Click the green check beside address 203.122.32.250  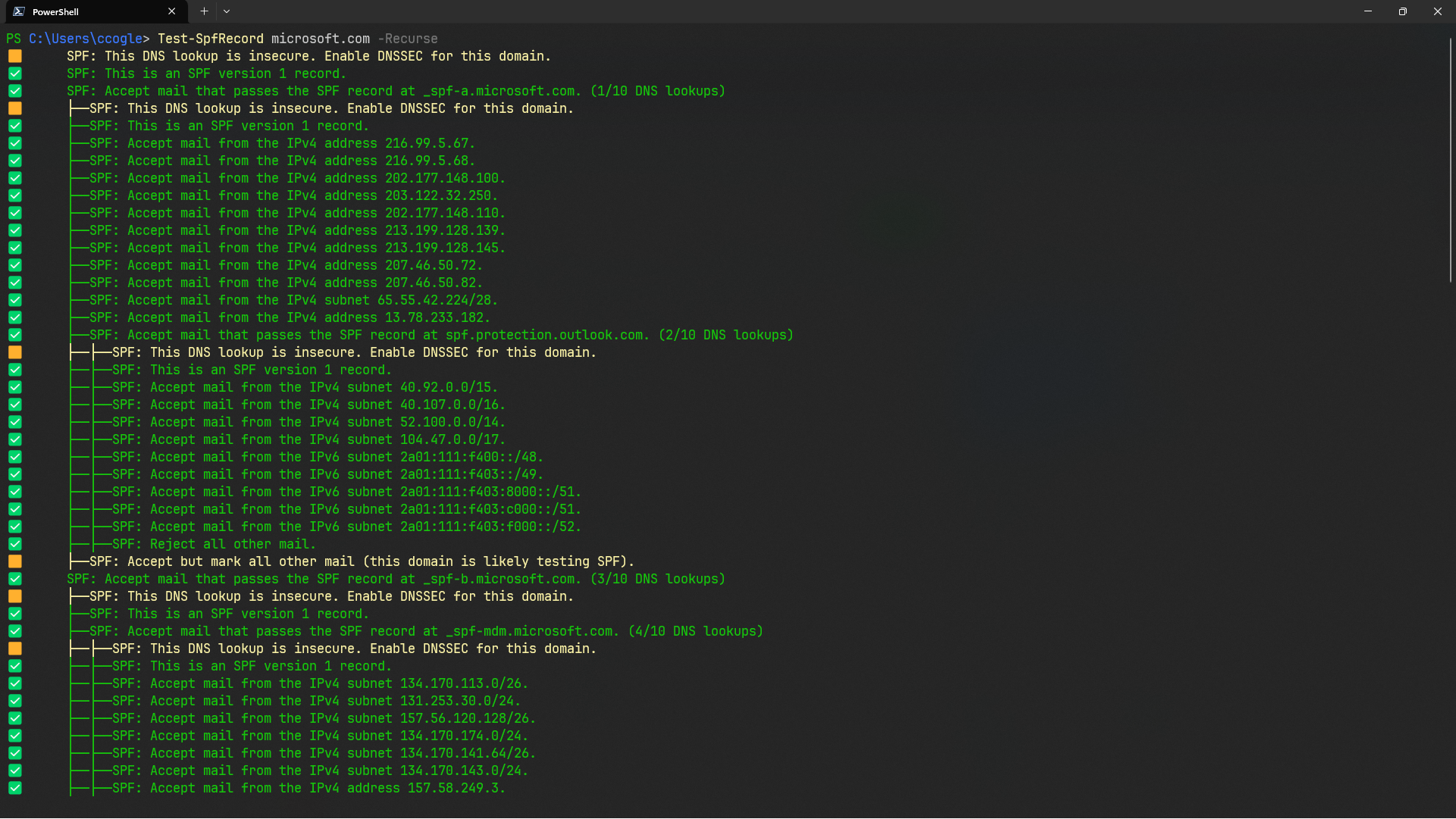pyautogui.click(x=15, y=195)
